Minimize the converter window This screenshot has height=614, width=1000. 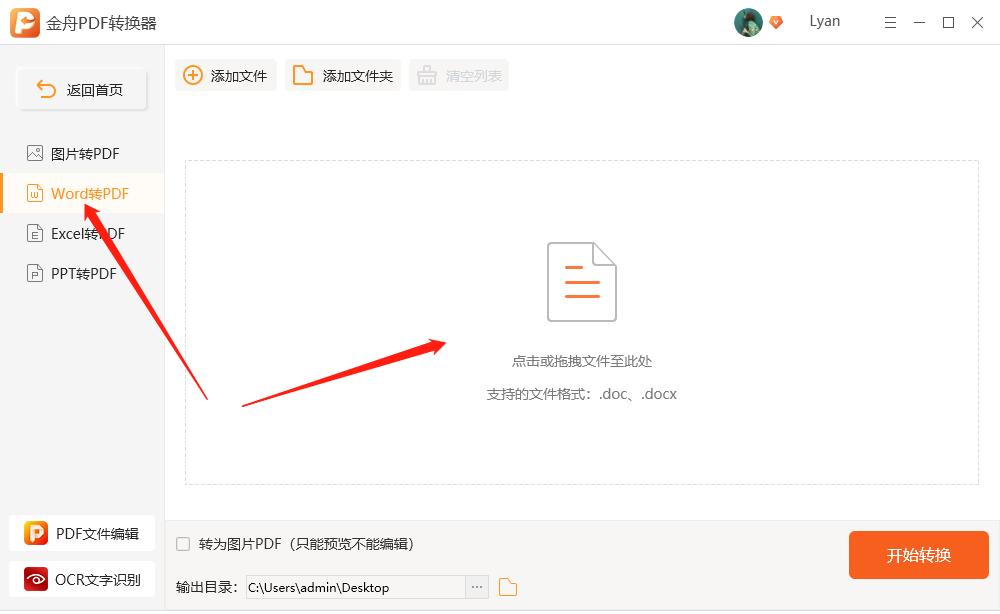[919, 23]
